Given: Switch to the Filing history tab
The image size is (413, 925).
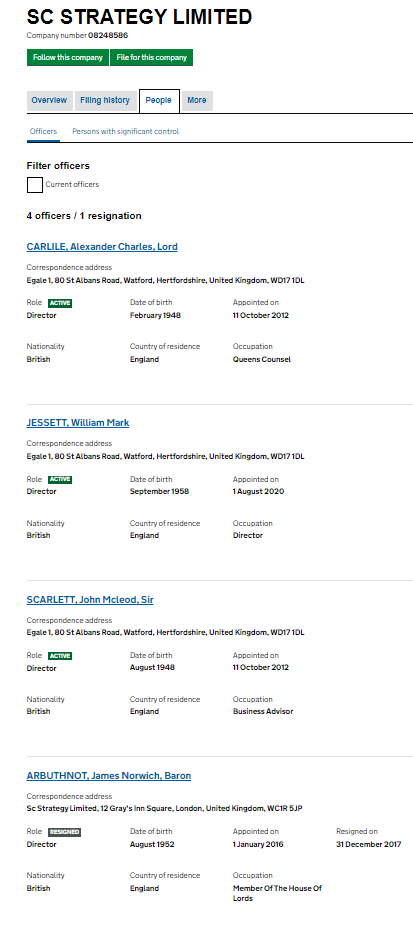Looking at the screenshot, I should pyautogui.click(x=105, y=100).
